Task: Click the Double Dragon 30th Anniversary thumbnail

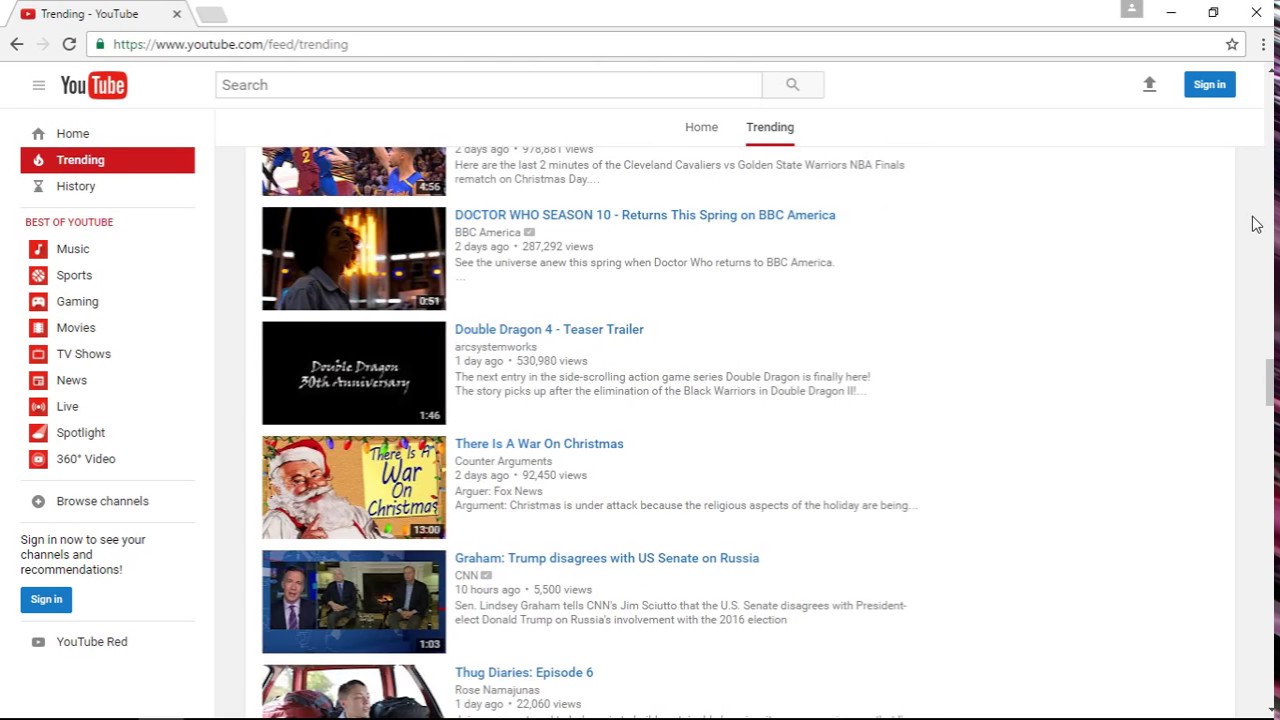Action: coord(354,373)
